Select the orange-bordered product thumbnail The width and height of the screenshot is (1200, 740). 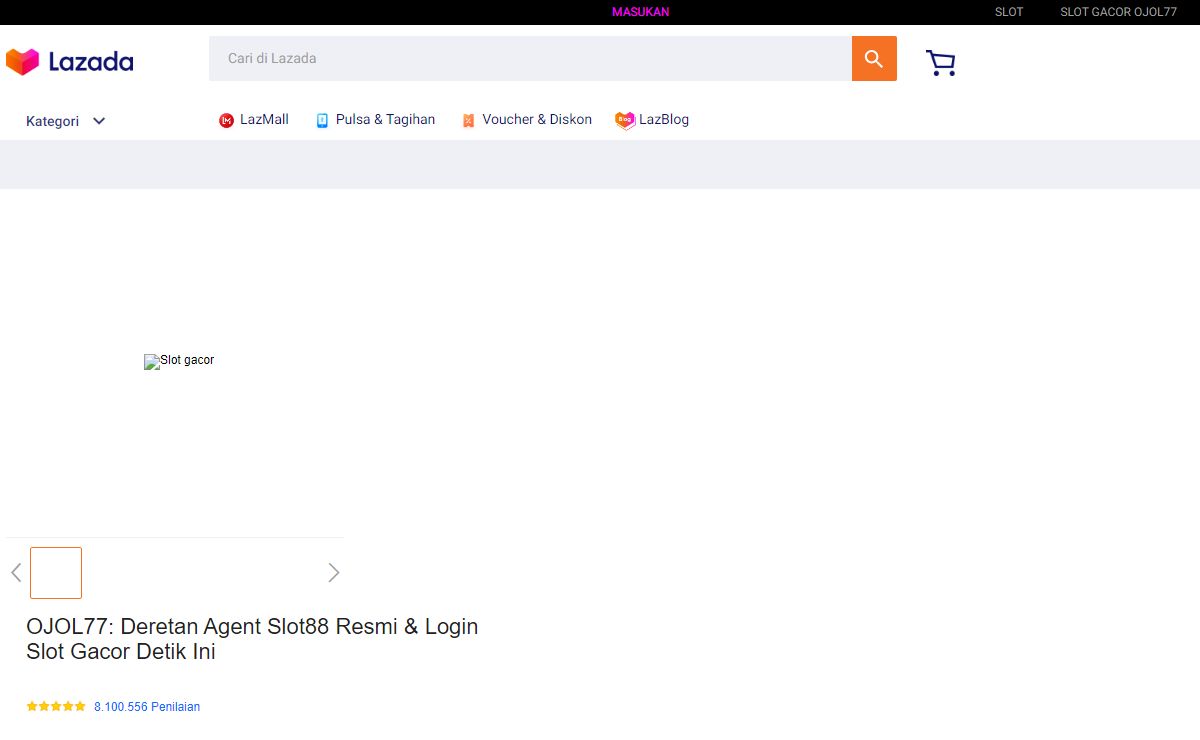(x=56, y=573)
